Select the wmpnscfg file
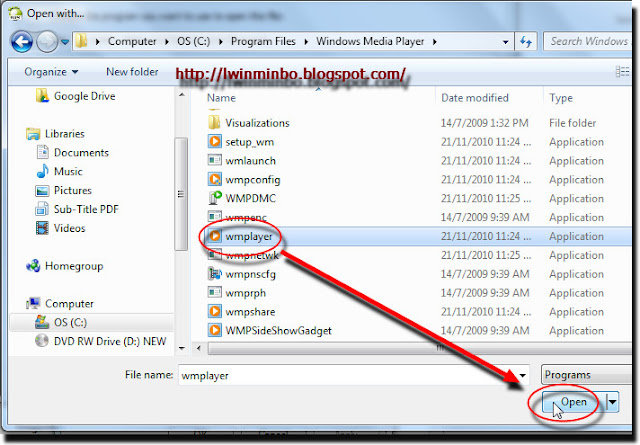The height and width of the screenshot is (445, 640). coord(250,274)
